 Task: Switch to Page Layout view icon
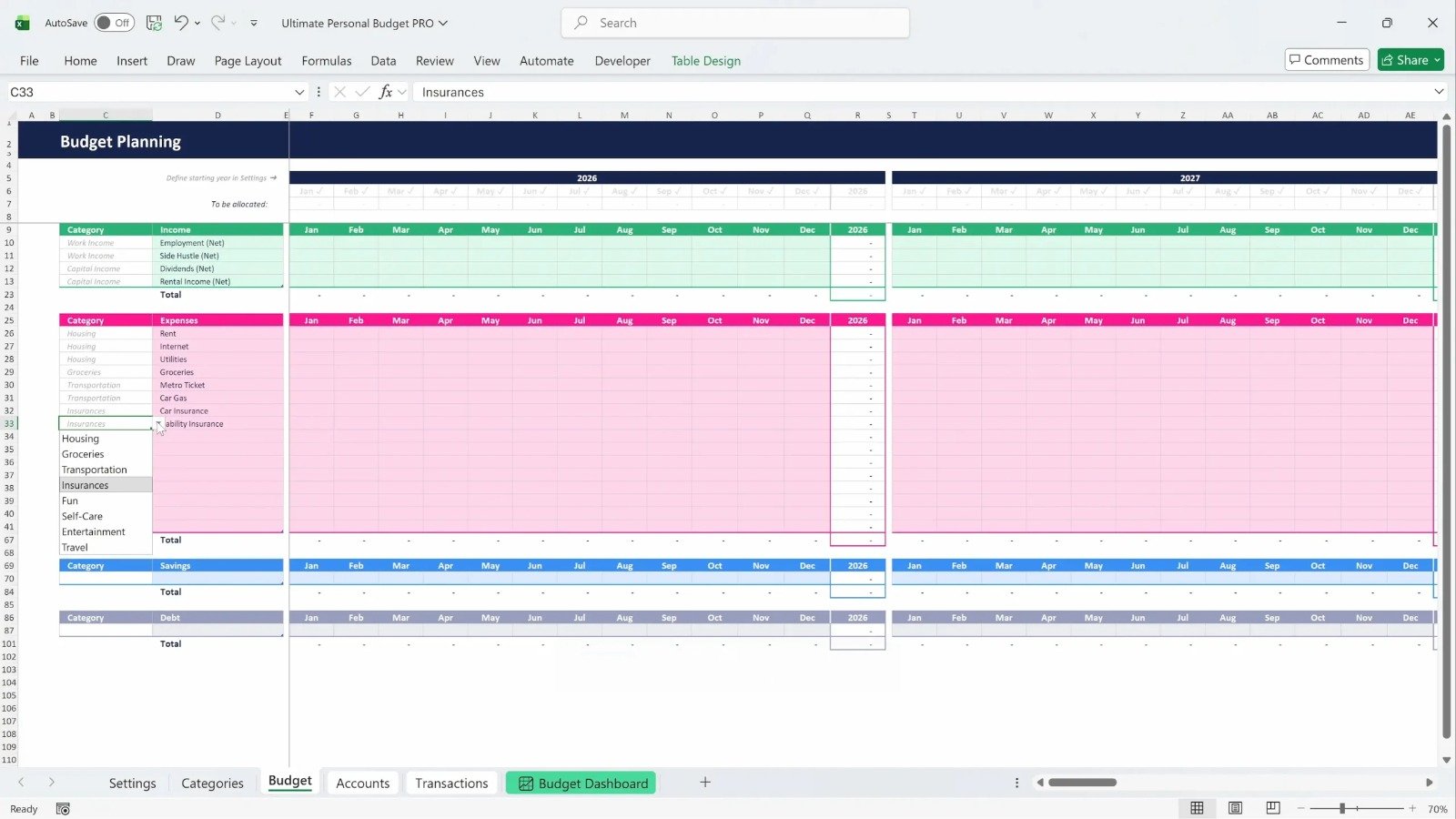pos(1235,808)
